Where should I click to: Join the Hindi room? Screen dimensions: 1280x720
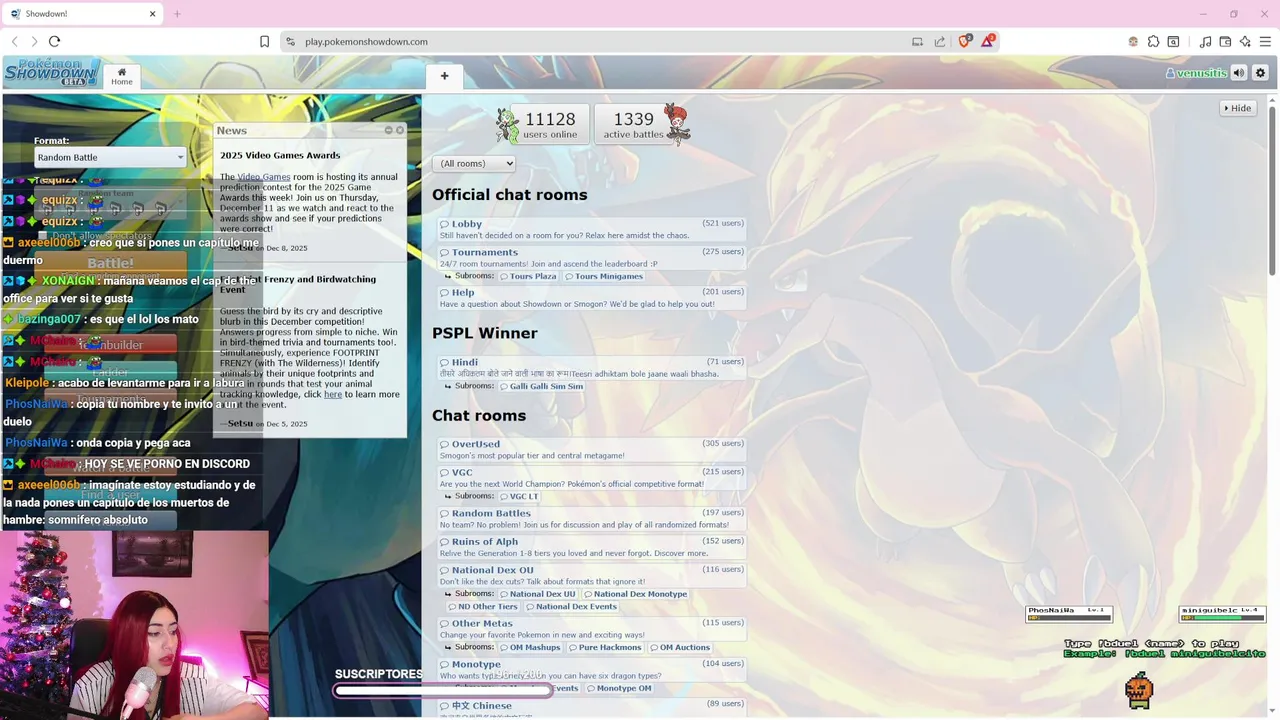coord(591,367)
